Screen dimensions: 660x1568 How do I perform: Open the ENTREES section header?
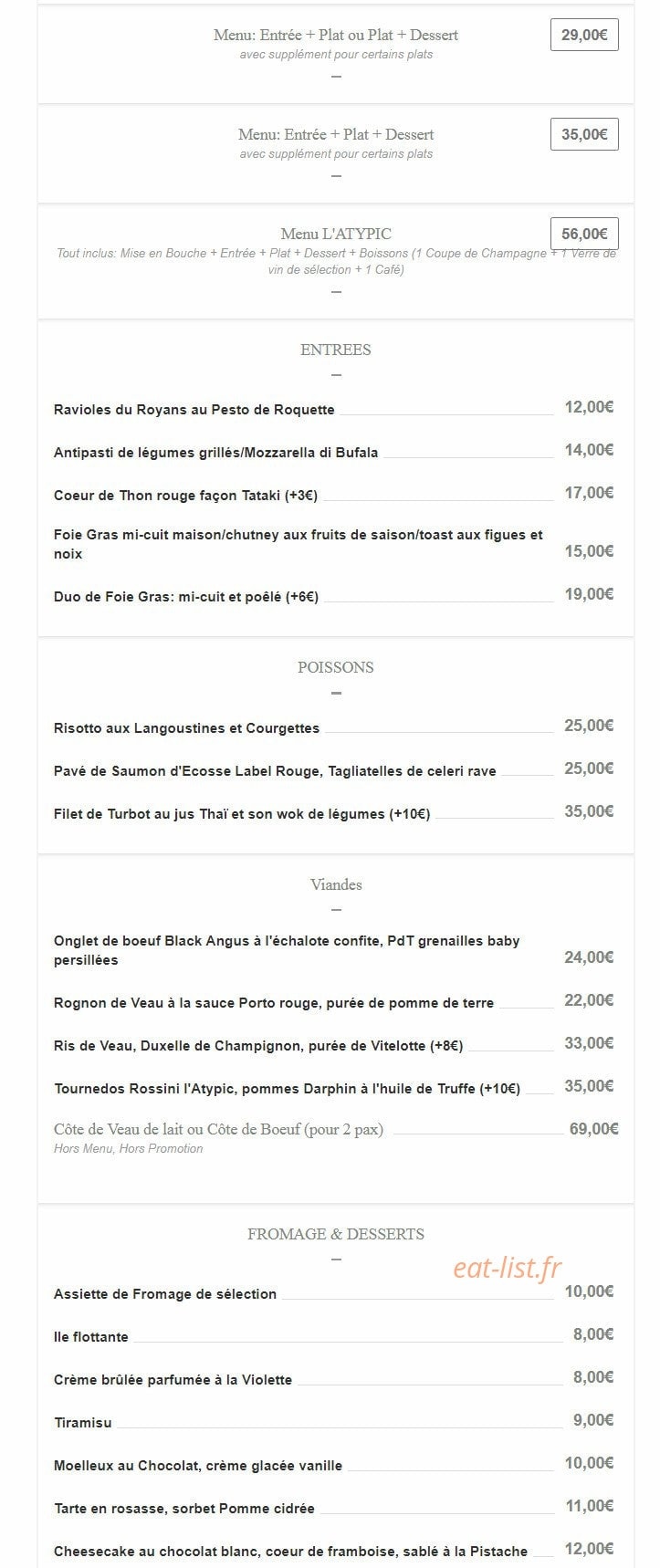click(x=336, y=350)
